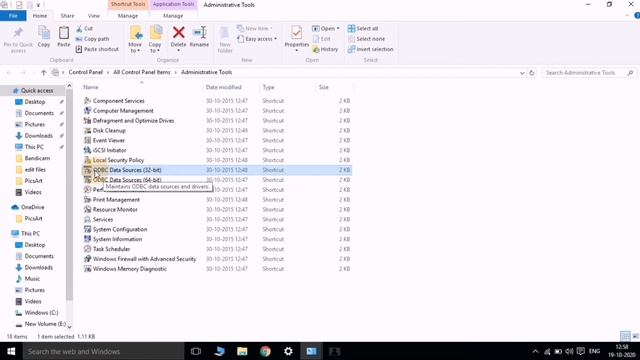
Task: Show hidden system tray icons
Action: coord(536,351)
